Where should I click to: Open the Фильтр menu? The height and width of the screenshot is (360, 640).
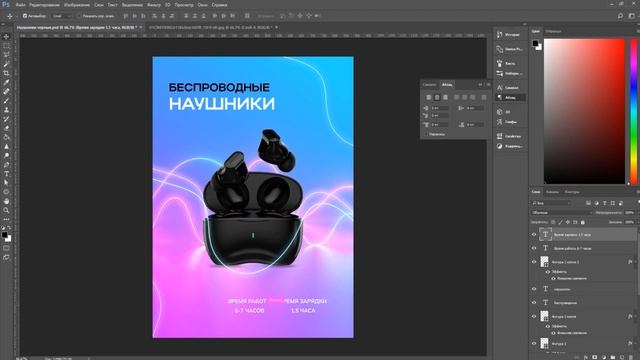coord(153,5)
